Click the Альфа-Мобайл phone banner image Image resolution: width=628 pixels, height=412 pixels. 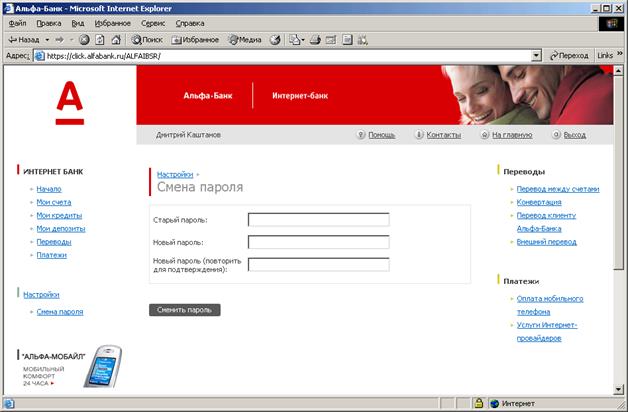pos(103,367)
